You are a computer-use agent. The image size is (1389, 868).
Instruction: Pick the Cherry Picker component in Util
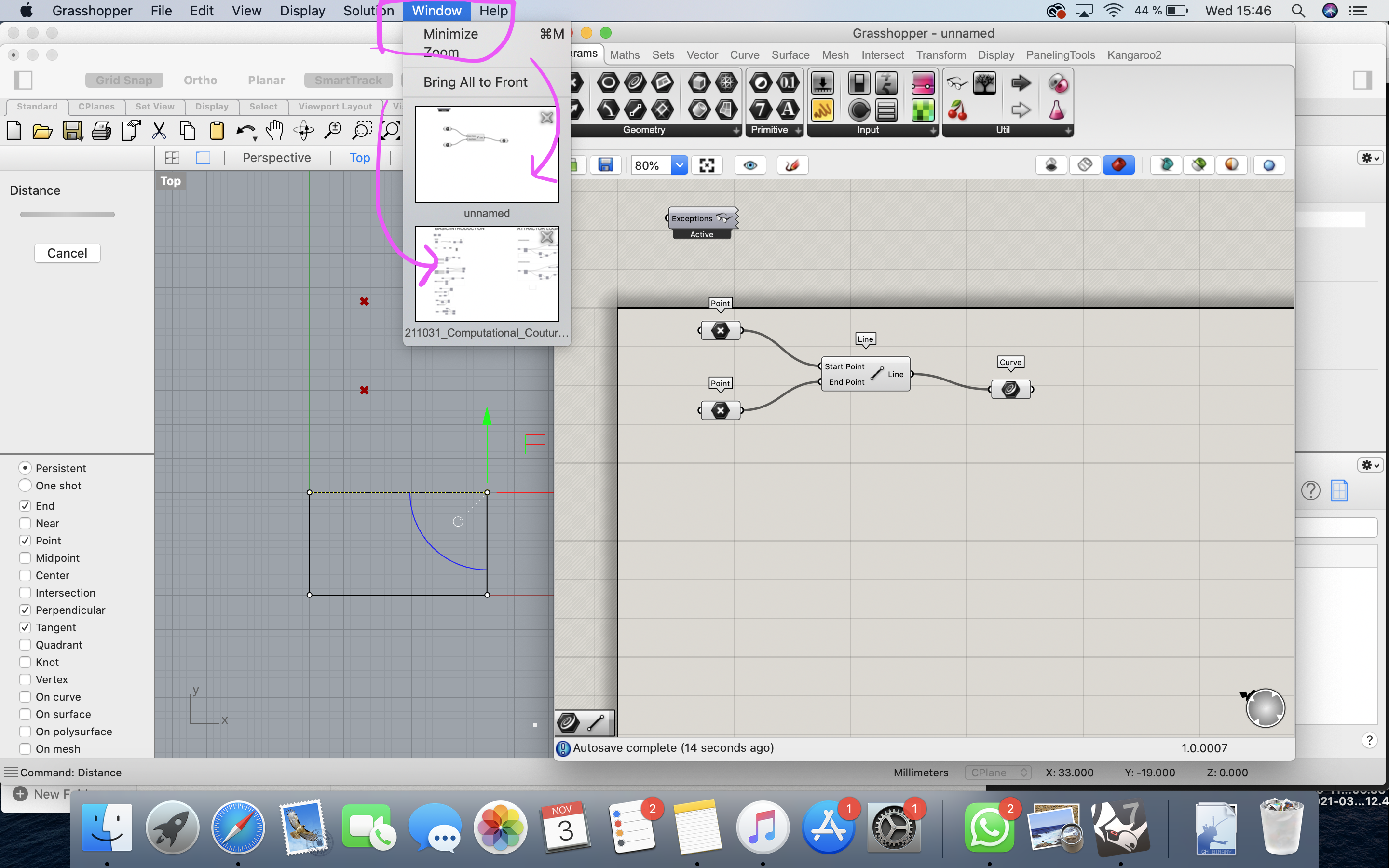click(957, 109)
